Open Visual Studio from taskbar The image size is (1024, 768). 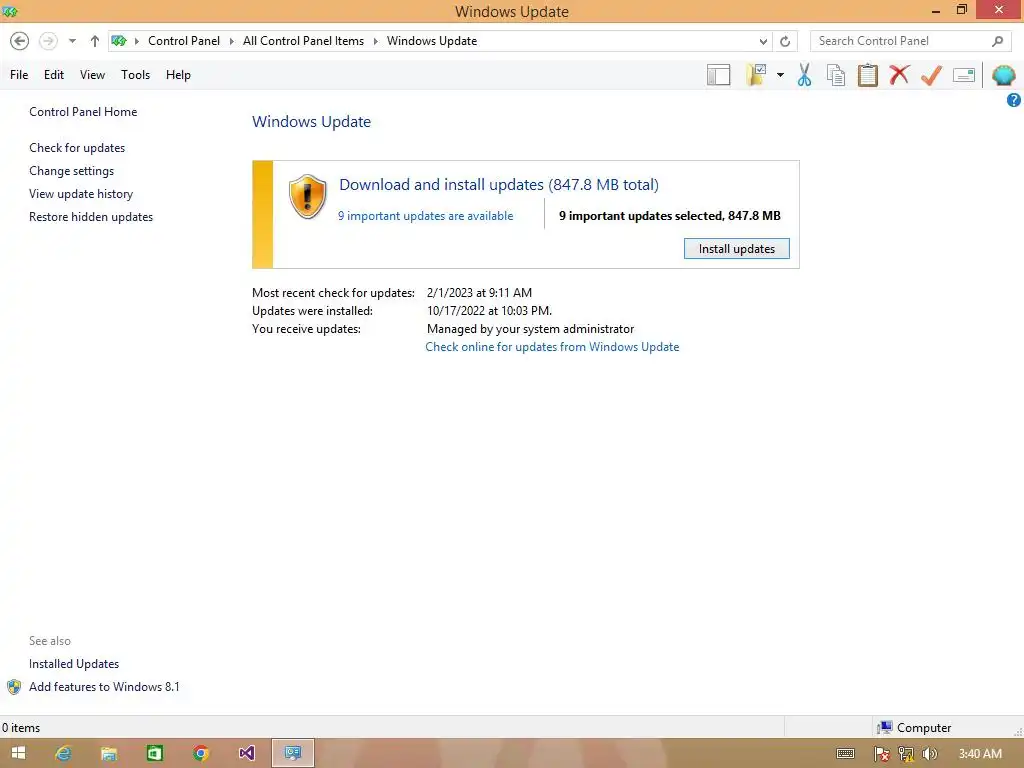[x=246, y=753]
